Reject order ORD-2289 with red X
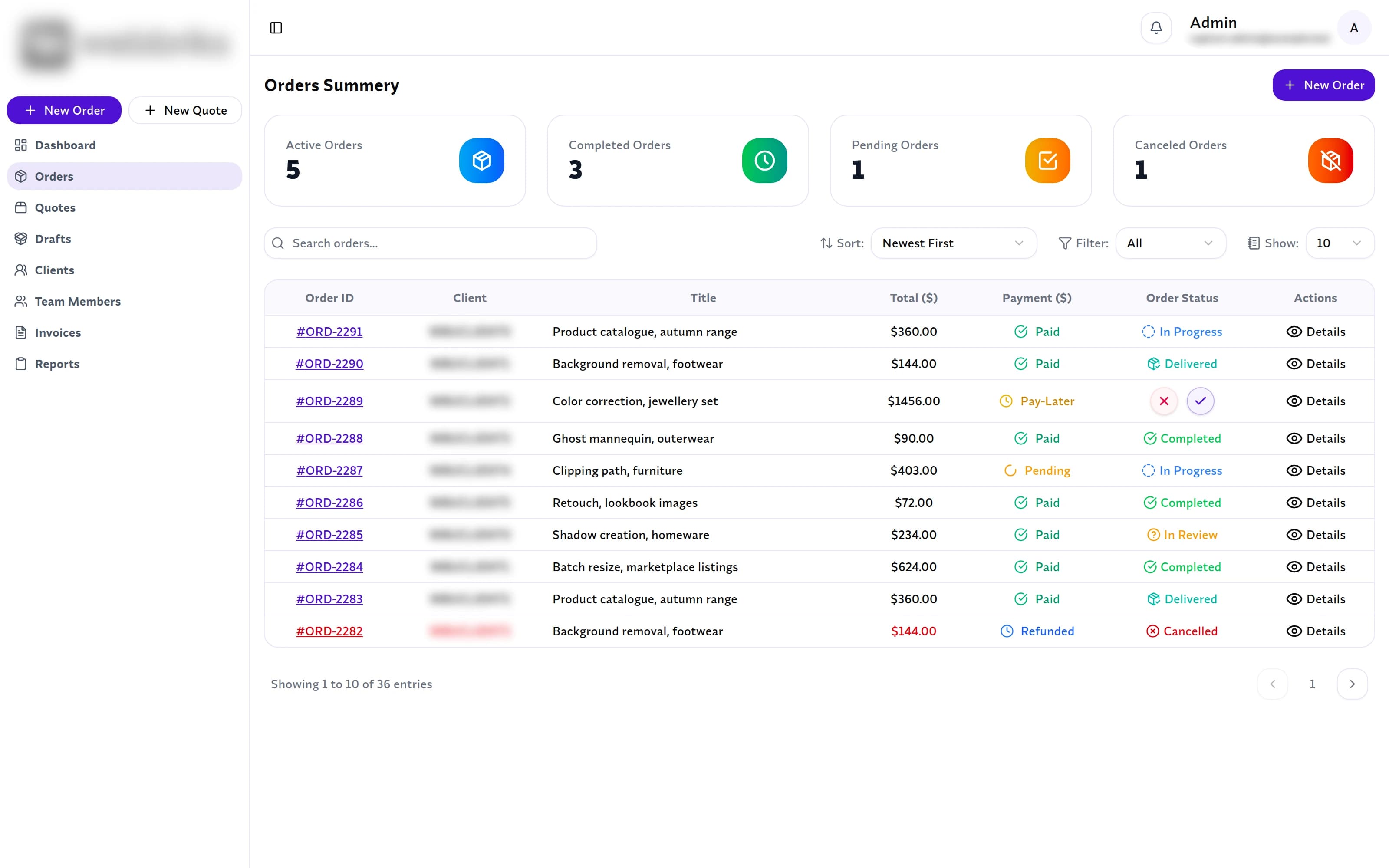This screenshot has width=1389, height=868. click(x=1164, y=401)
